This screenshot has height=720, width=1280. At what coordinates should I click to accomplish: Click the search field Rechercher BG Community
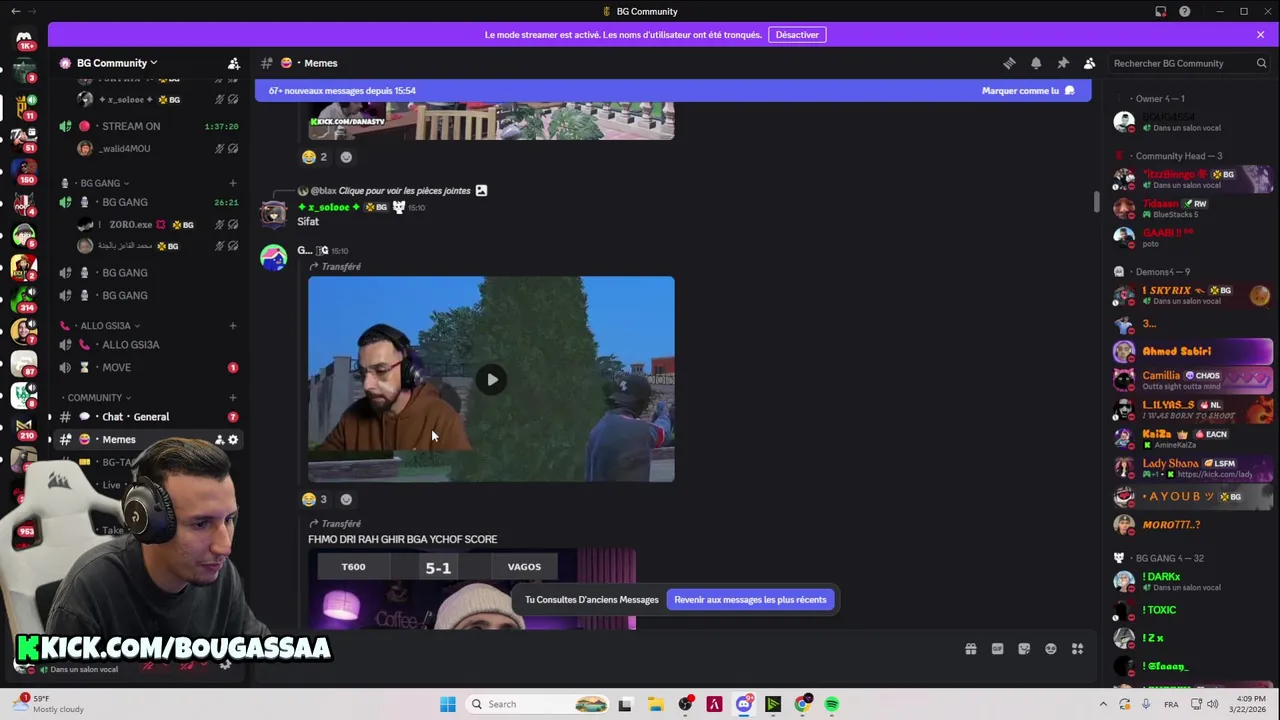(x=1190, y=63)
